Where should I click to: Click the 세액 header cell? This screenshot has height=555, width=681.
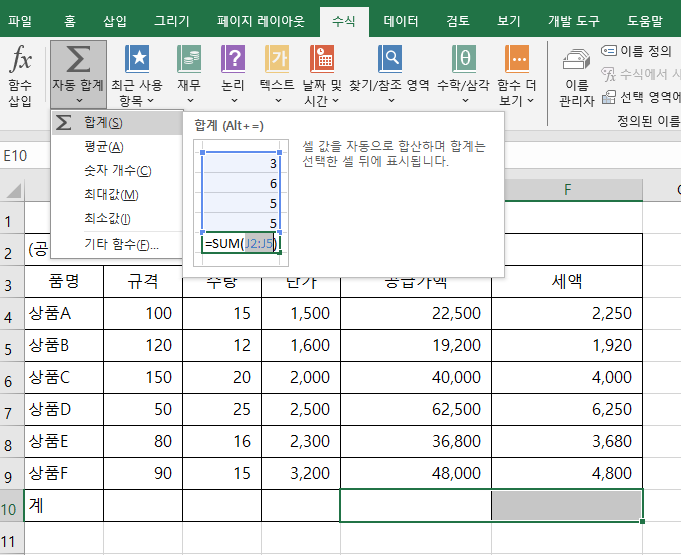[x=567, y=281]
